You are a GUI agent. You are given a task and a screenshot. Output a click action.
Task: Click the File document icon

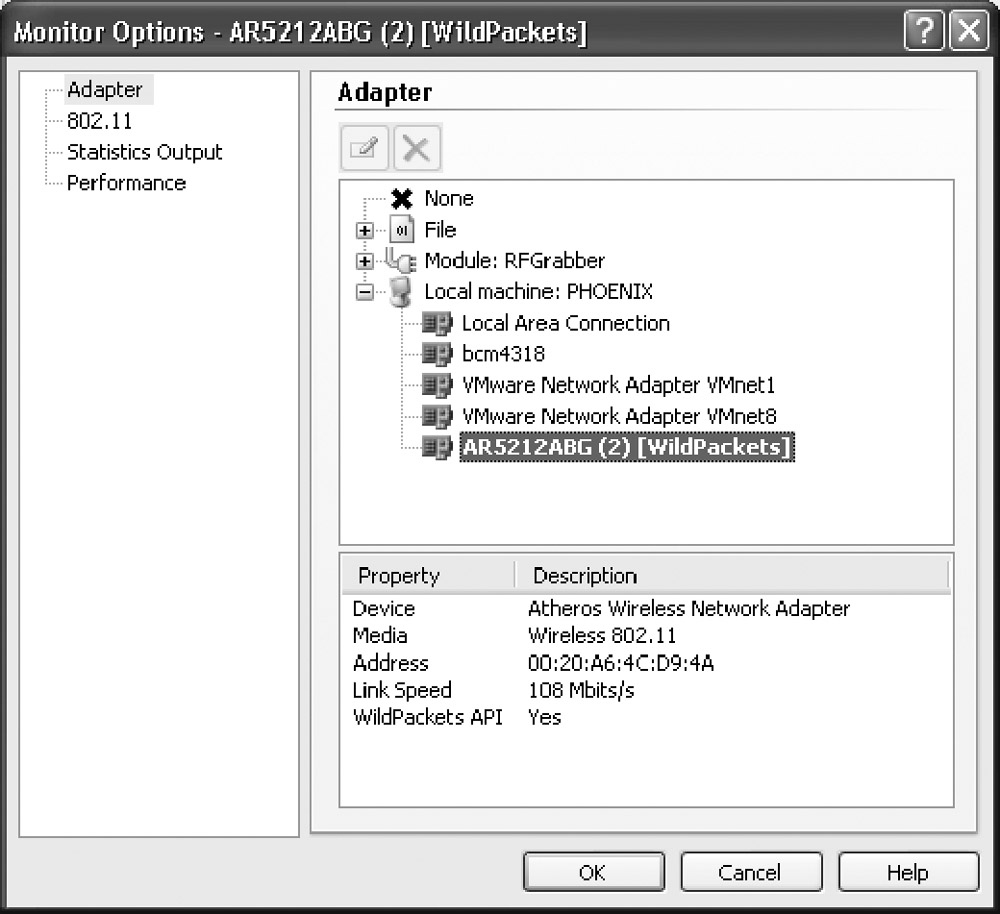tap(402, 230)
